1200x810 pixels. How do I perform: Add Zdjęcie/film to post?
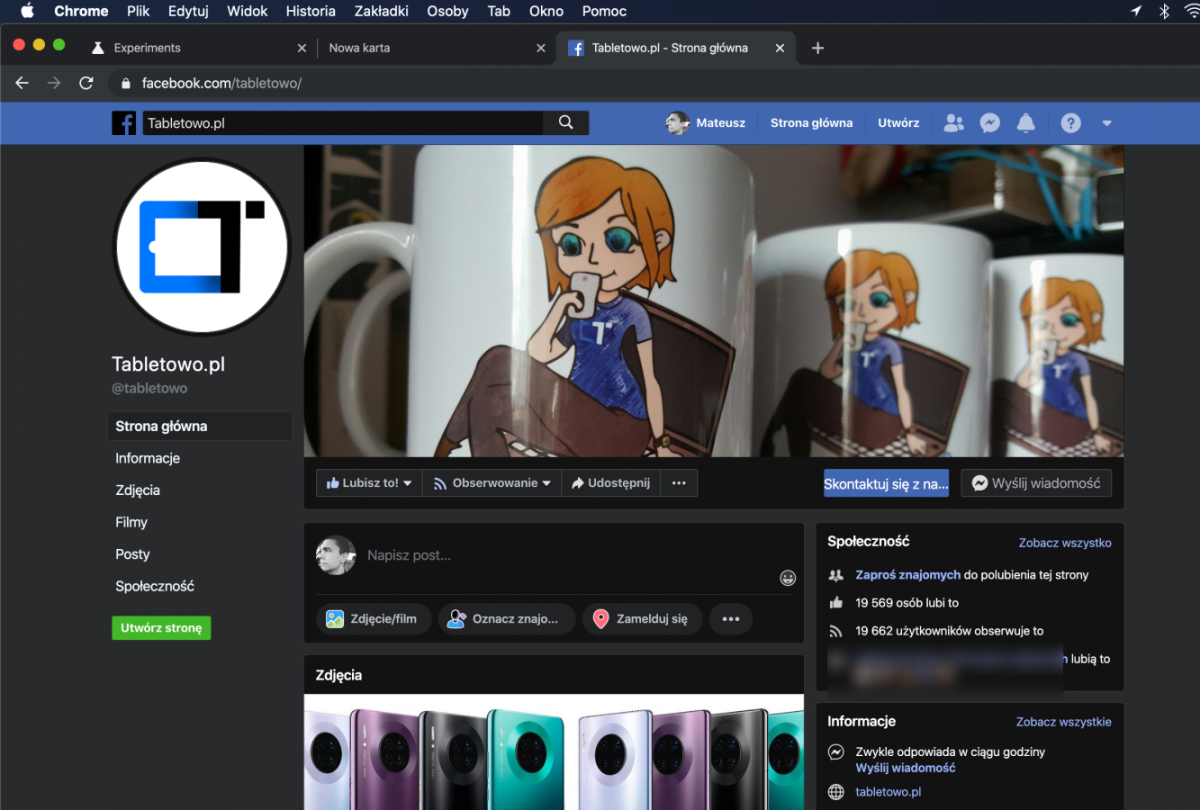(x=374, y=619)
